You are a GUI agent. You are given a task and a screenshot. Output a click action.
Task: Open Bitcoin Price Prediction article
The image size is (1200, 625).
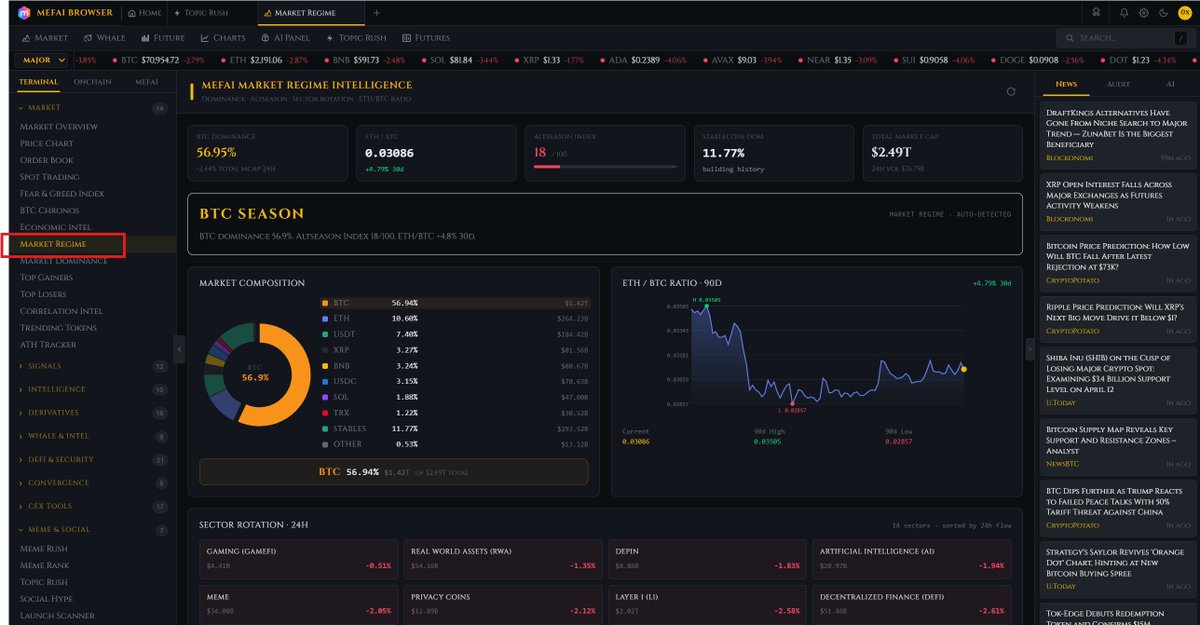tap(1118, 263)
